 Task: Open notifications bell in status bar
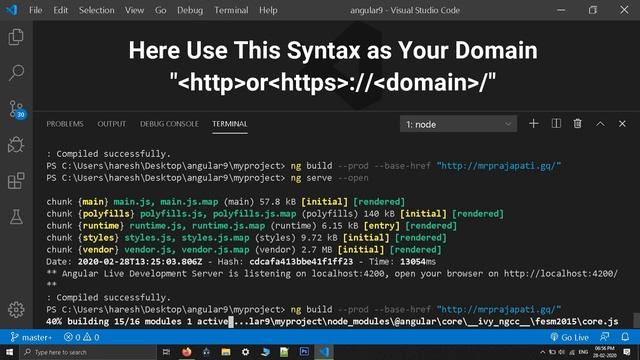pyautogui.click(x=625, y=337)
